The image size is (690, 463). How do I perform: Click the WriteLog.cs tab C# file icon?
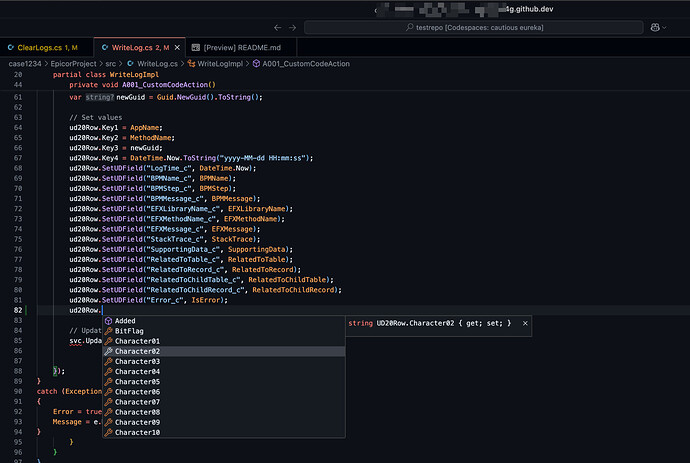tap(105, 48)
